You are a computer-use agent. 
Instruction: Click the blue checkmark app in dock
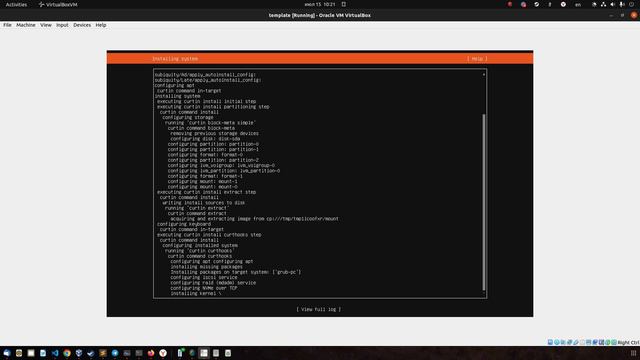91,353
